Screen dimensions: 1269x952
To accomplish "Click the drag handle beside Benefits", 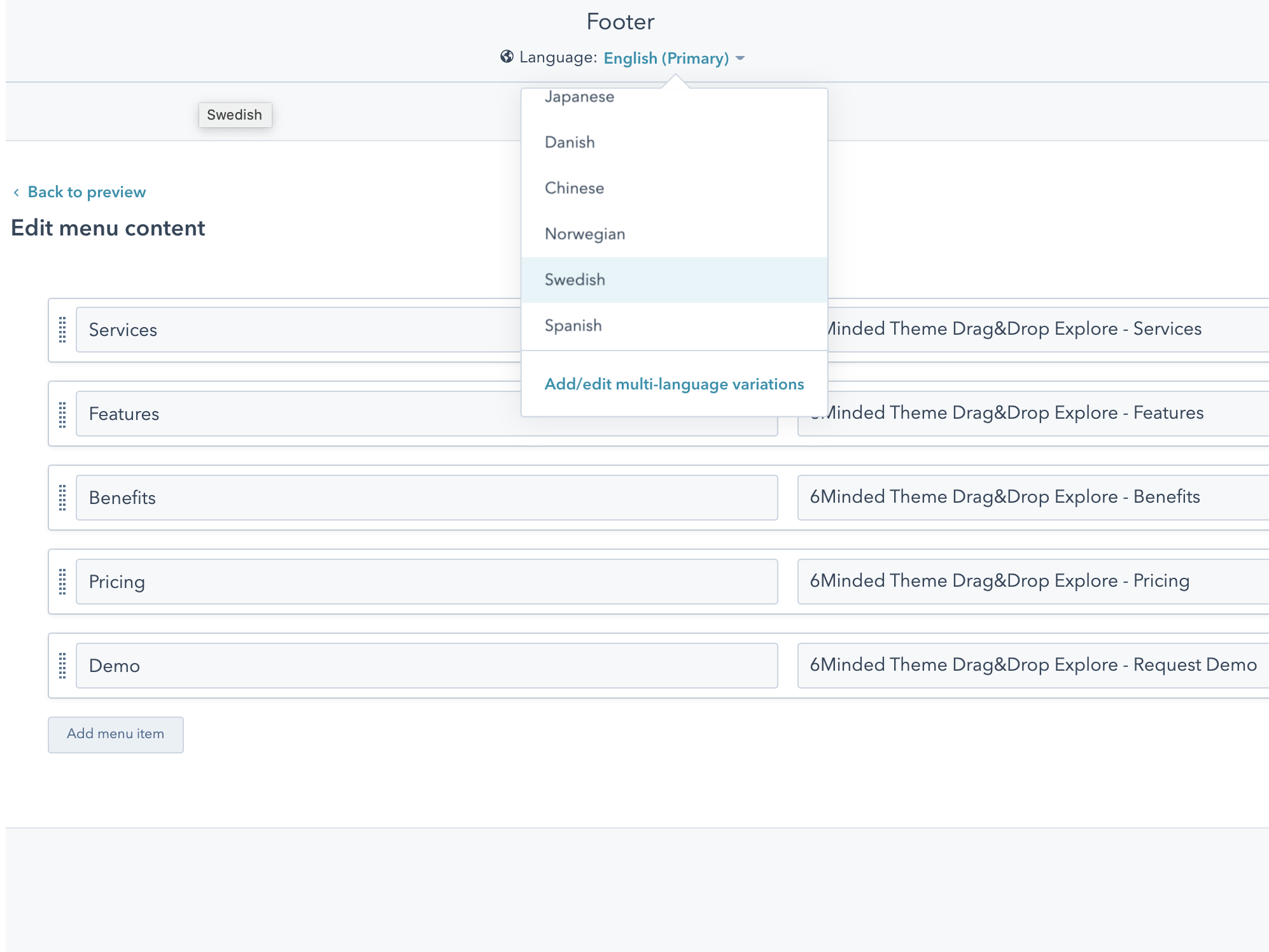I will 62,498.
